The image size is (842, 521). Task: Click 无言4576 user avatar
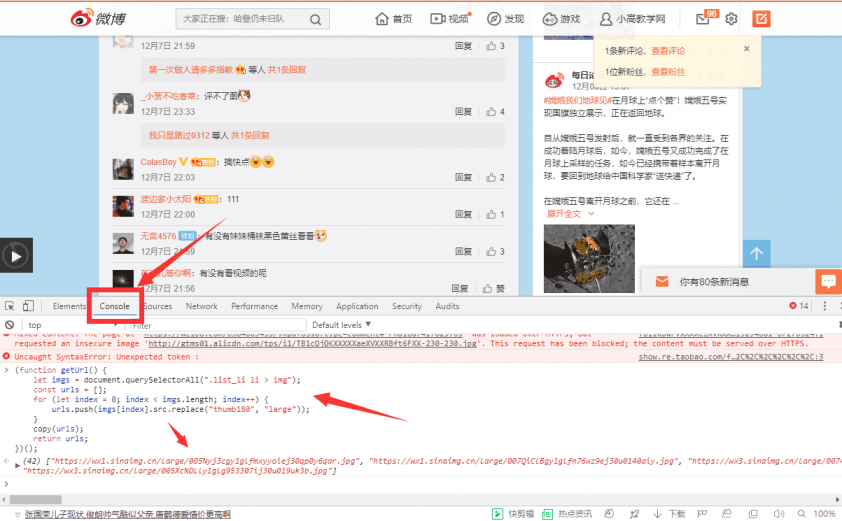(x=123, y=243)
